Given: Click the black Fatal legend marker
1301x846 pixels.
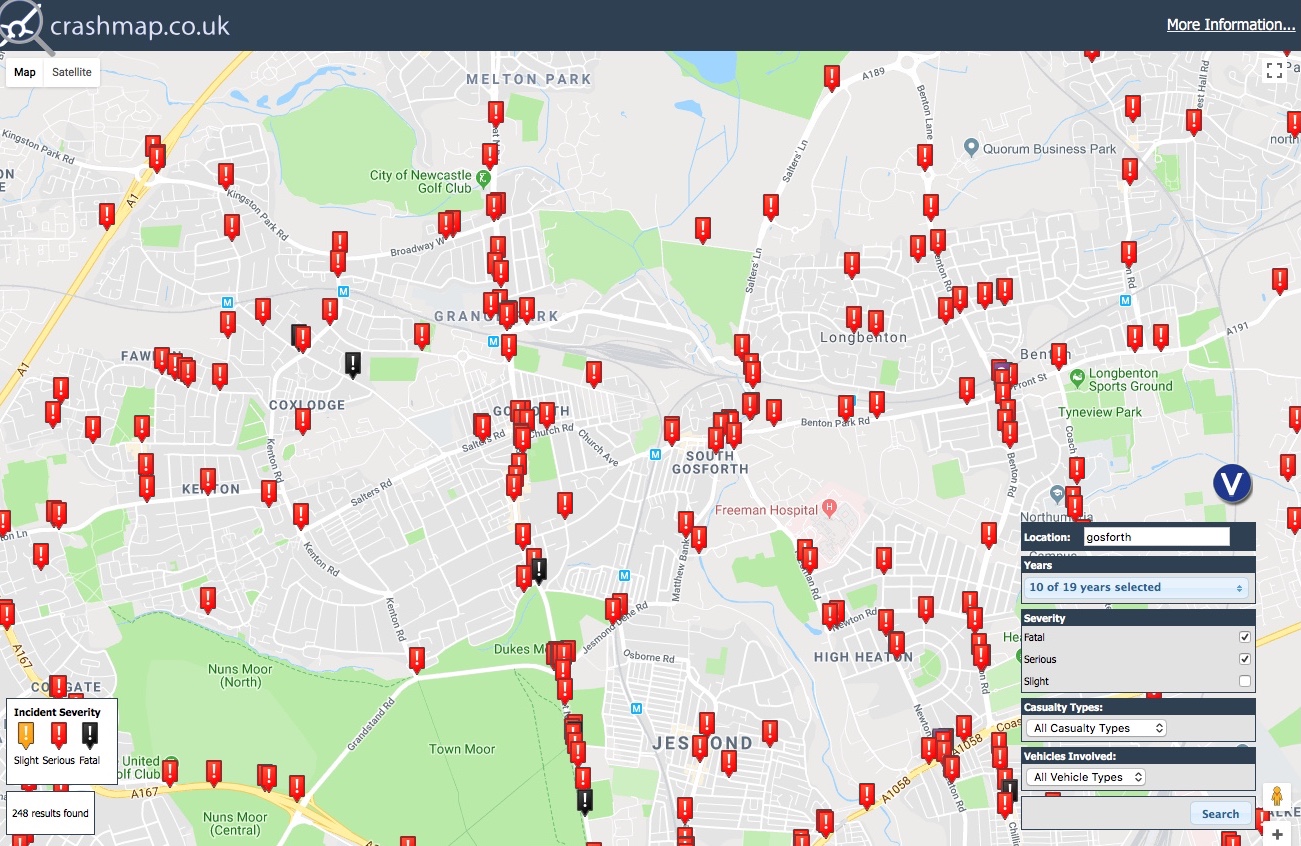Looking at the screenshot, I should (x=90, y=736).
